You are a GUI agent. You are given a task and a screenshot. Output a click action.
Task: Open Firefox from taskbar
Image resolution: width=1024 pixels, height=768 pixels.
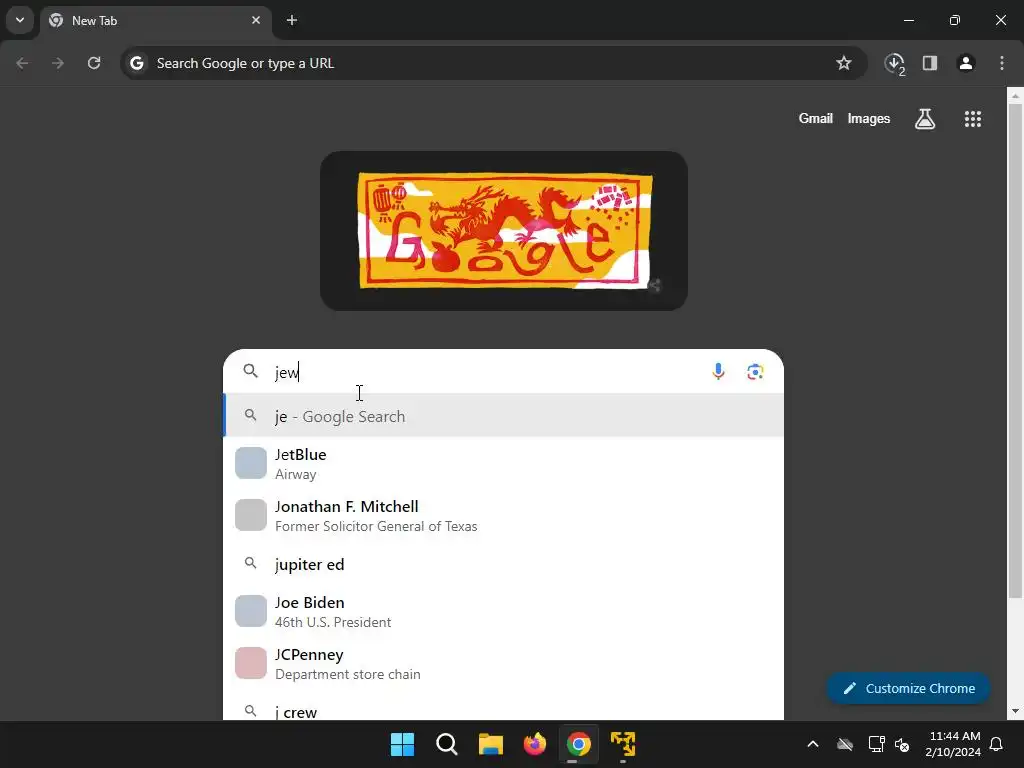click(x=535, y=744)
